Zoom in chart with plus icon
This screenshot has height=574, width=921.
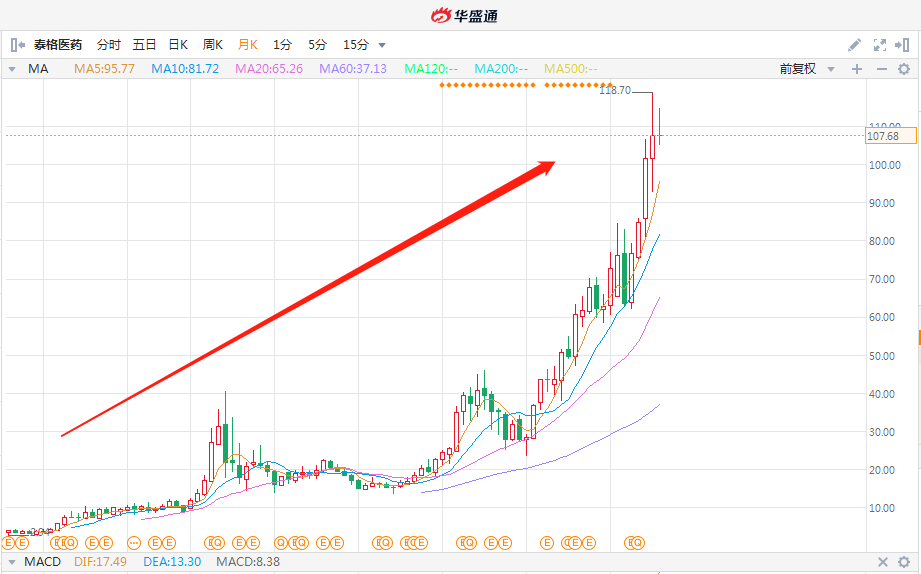coord(857,69)
